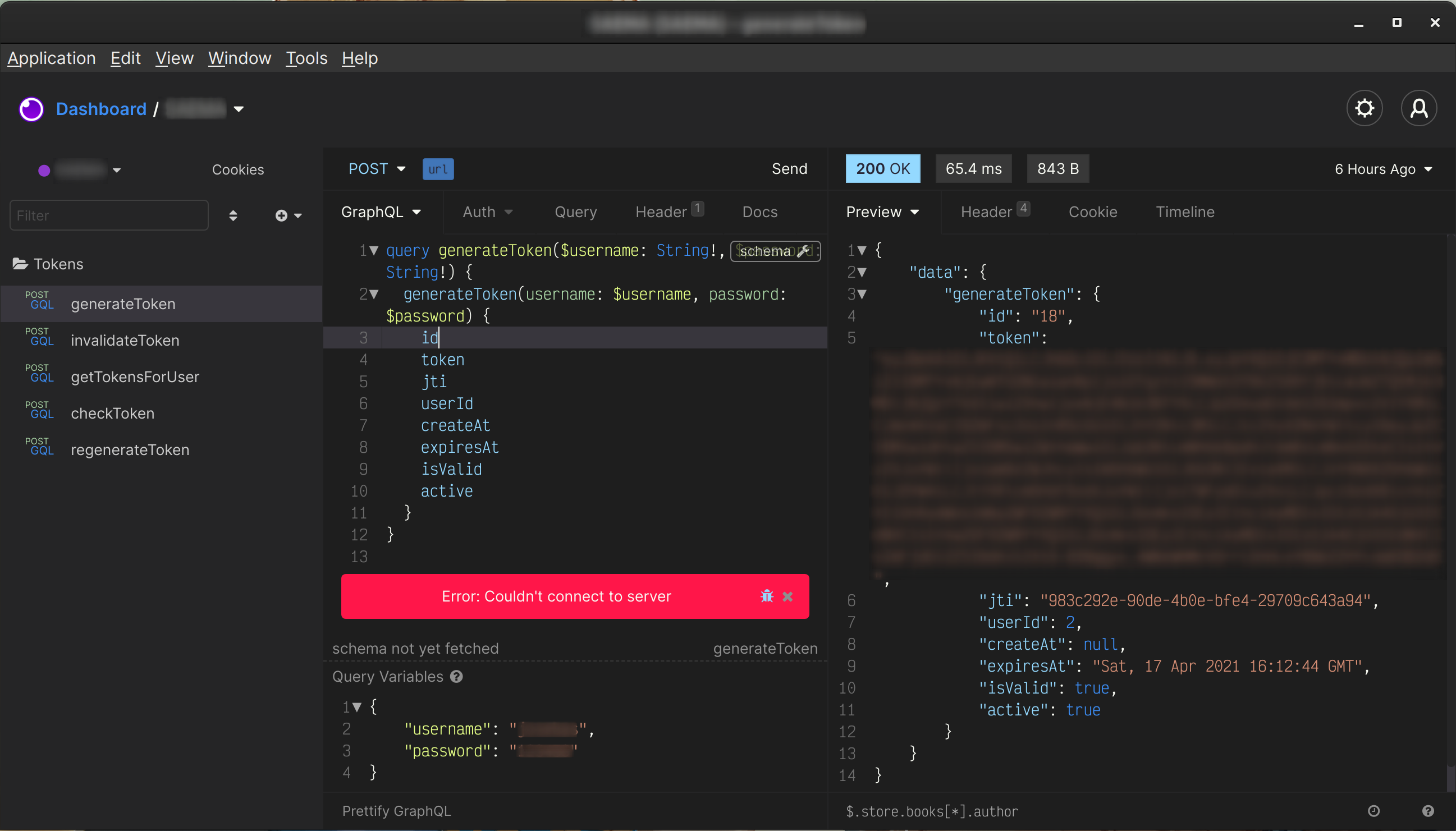Open settings with the gear icon
1456x831 pixels.
(1364, 108)
